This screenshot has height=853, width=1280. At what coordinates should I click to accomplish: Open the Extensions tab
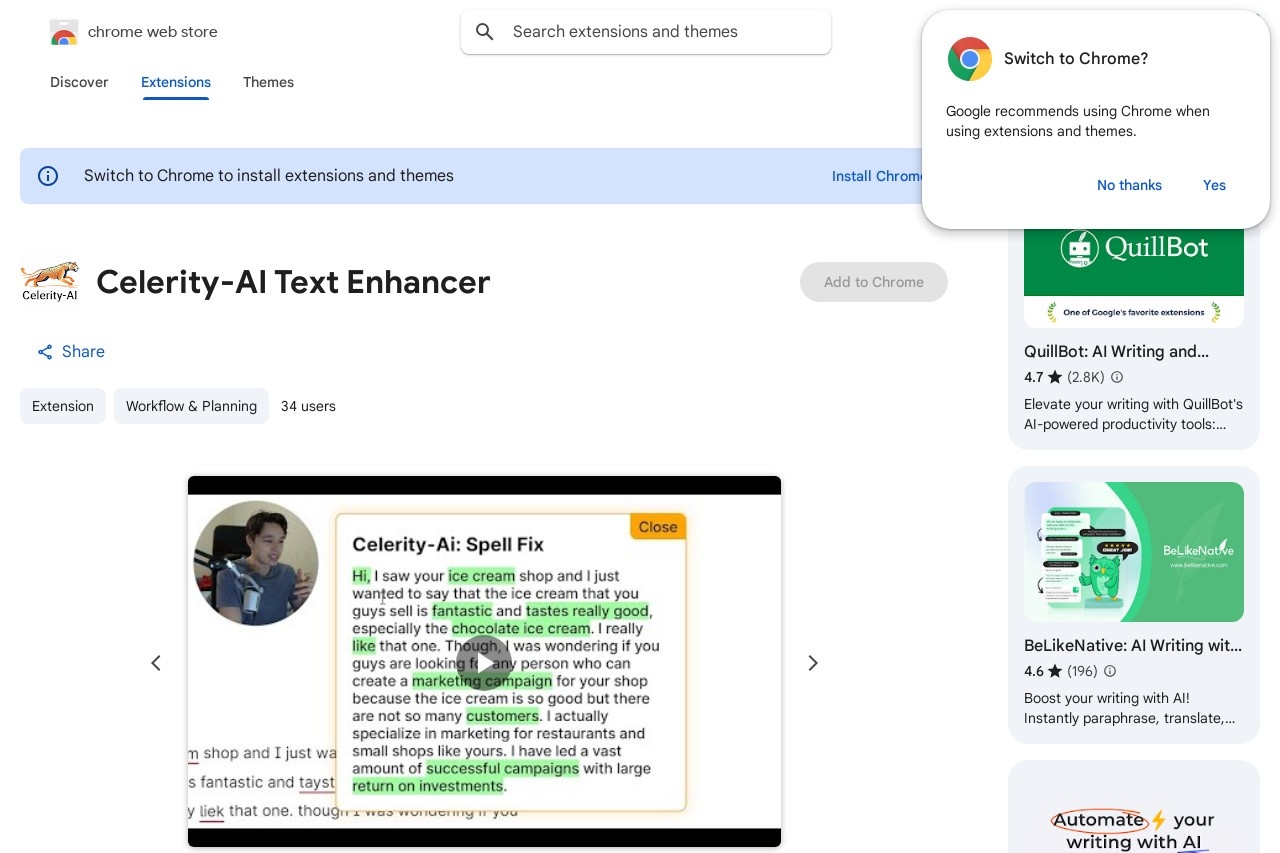click(x=176, y=82)
